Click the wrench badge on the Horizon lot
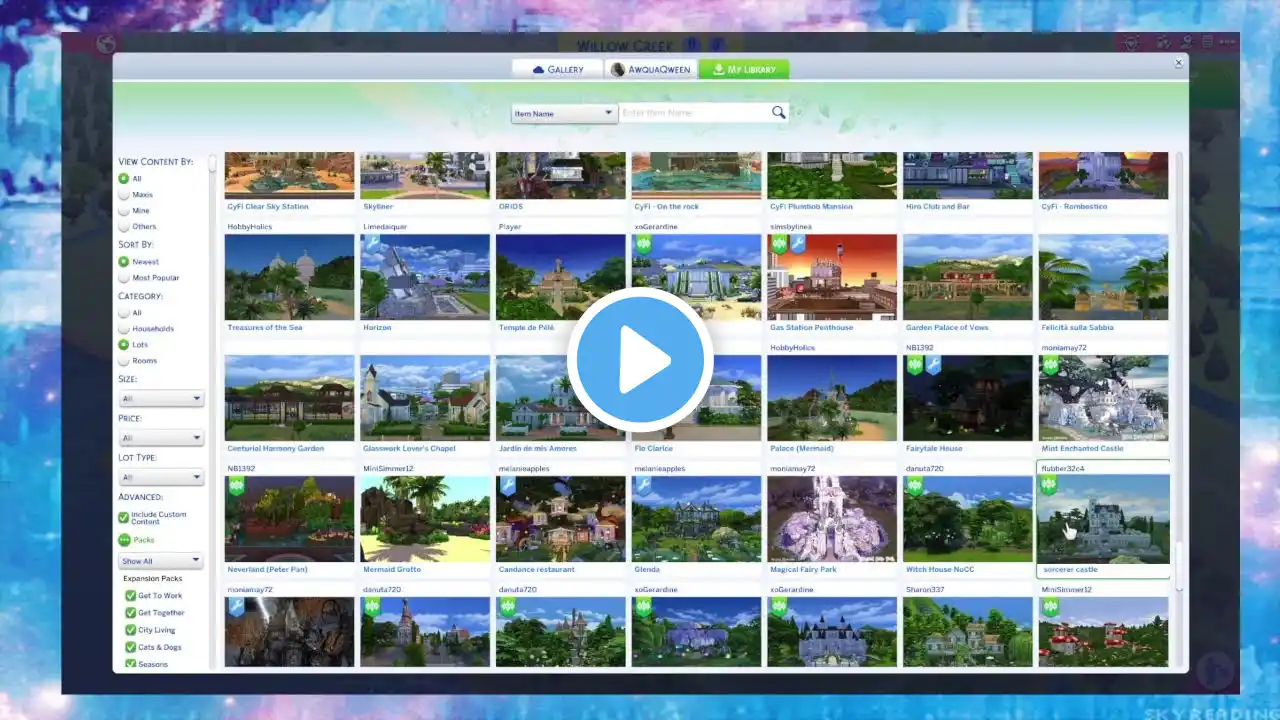Screen dimensions: 1280x720 tap(372, 244)
